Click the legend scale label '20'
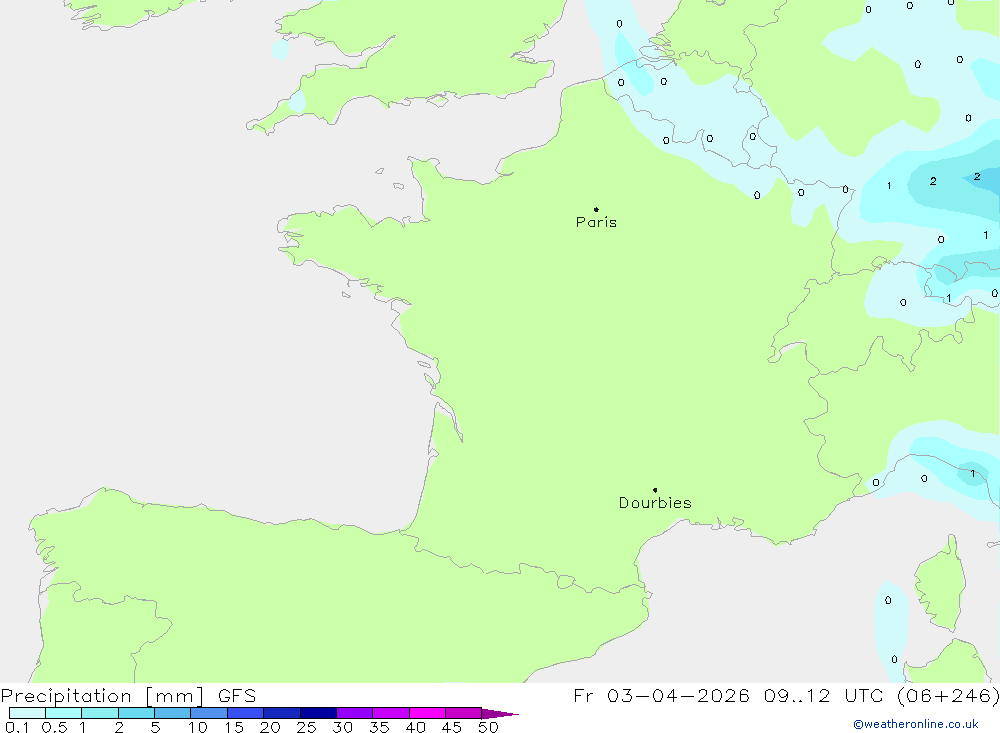The width and height of the screenshot is (1000, 733). pyautogui.click(x=270, y=727)
